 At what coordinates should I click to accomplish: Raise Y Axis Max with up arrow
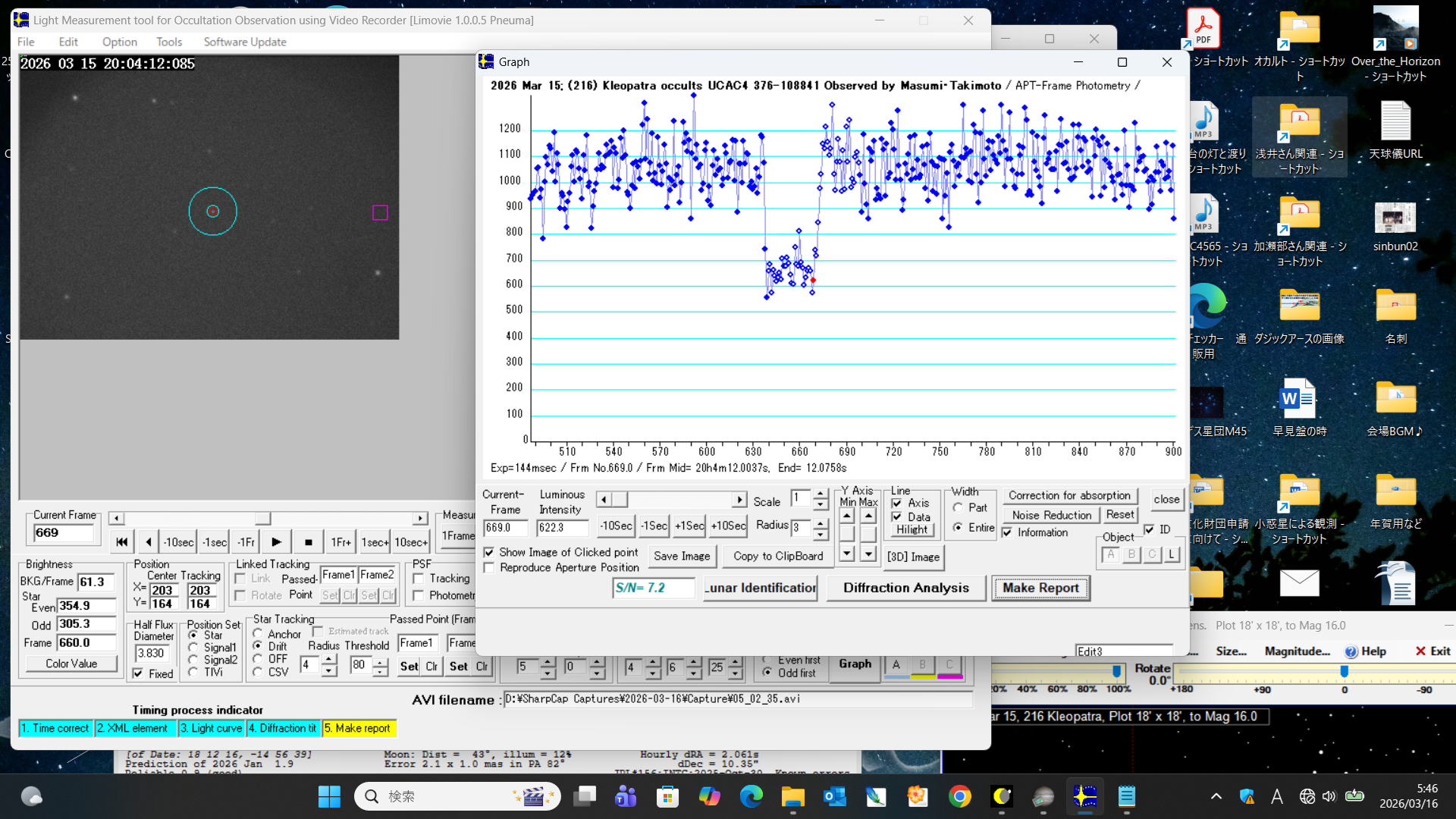[868, 516]
